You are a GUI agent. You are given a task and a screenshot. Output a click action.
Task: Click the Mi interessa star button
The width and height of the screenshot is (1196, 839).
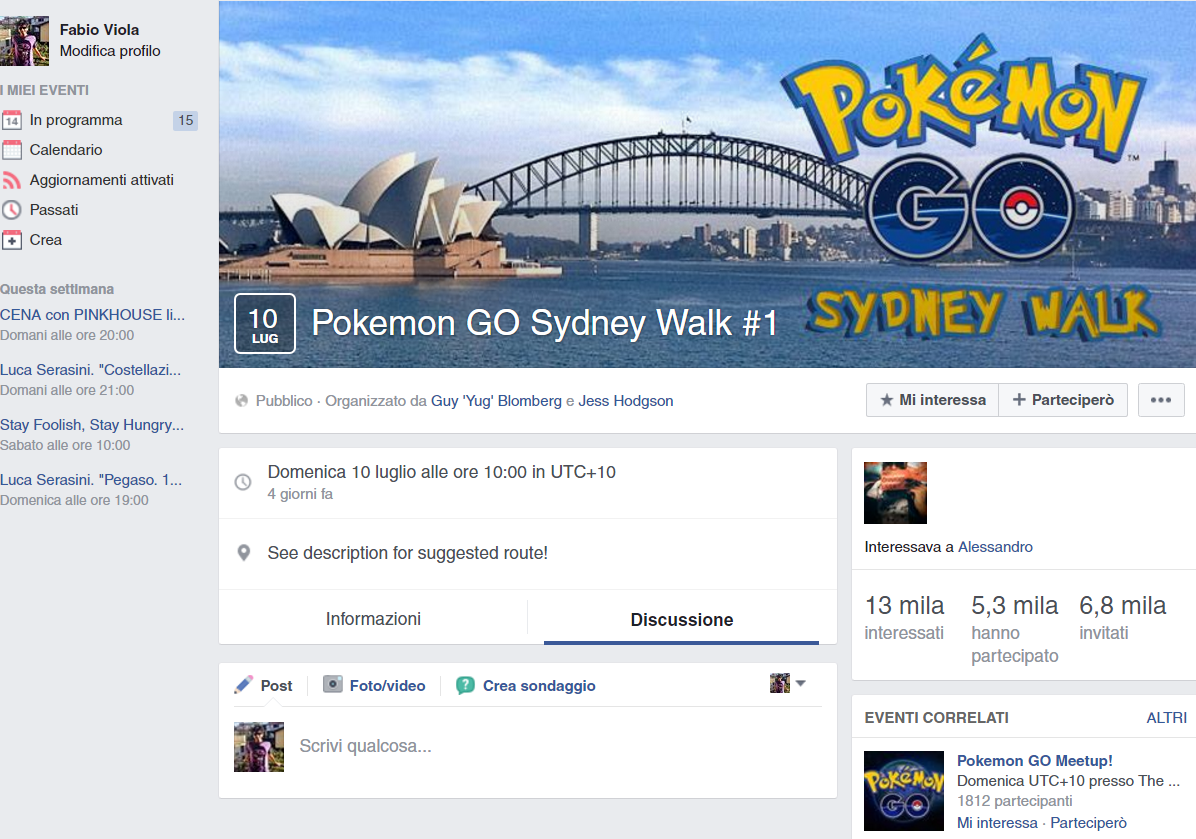pyautogui.click(x=932, y=400)
